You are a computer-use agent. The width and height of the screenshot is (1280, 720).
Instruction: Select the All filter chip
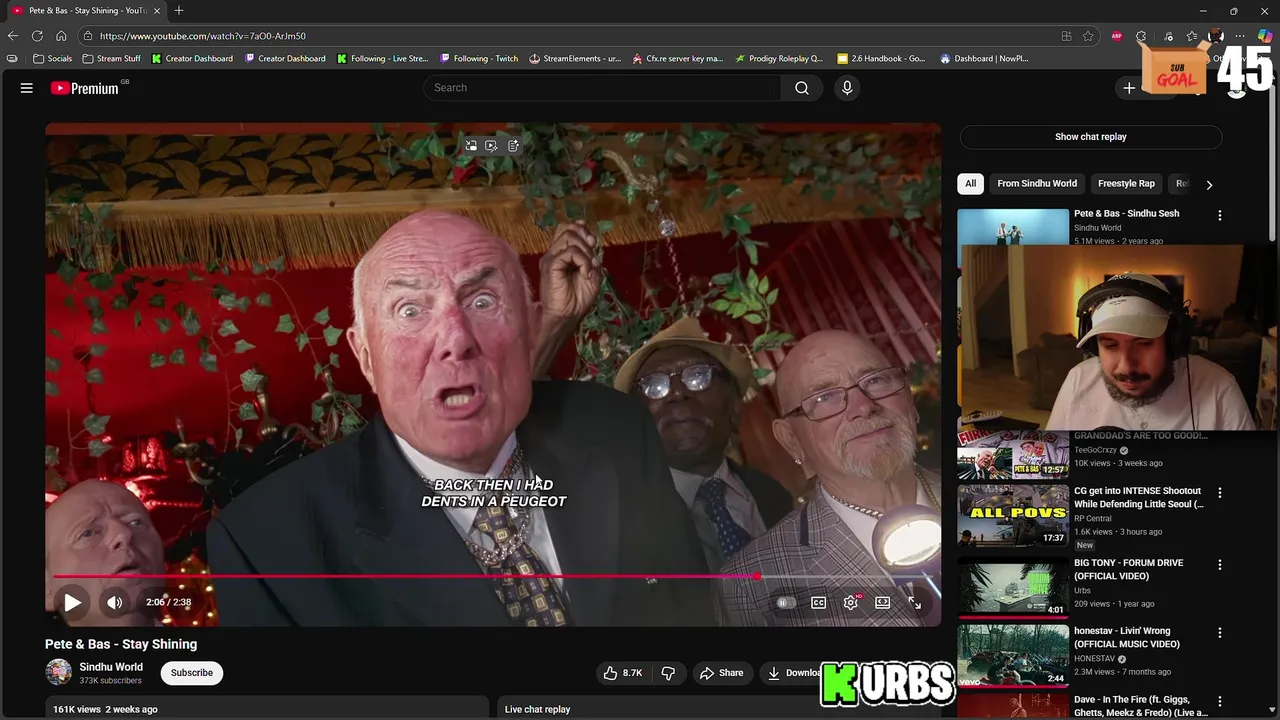(970, 184)
